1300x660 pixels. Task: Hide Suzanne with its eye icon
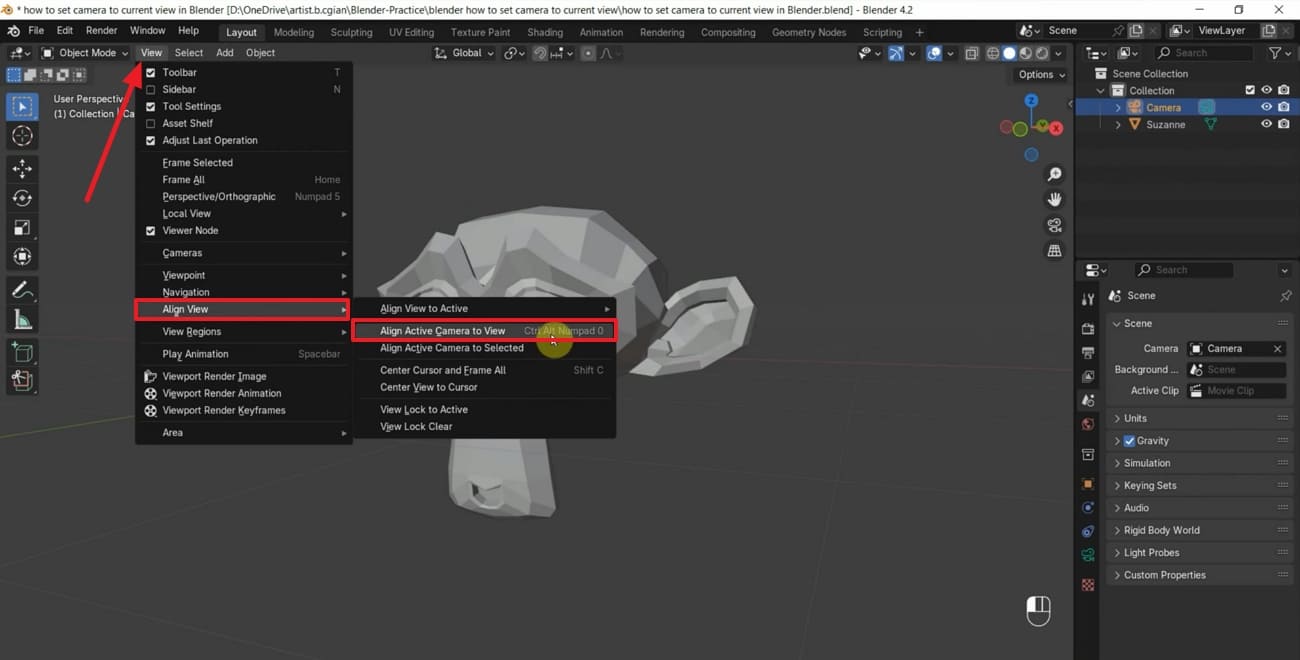click(1266, 124)
